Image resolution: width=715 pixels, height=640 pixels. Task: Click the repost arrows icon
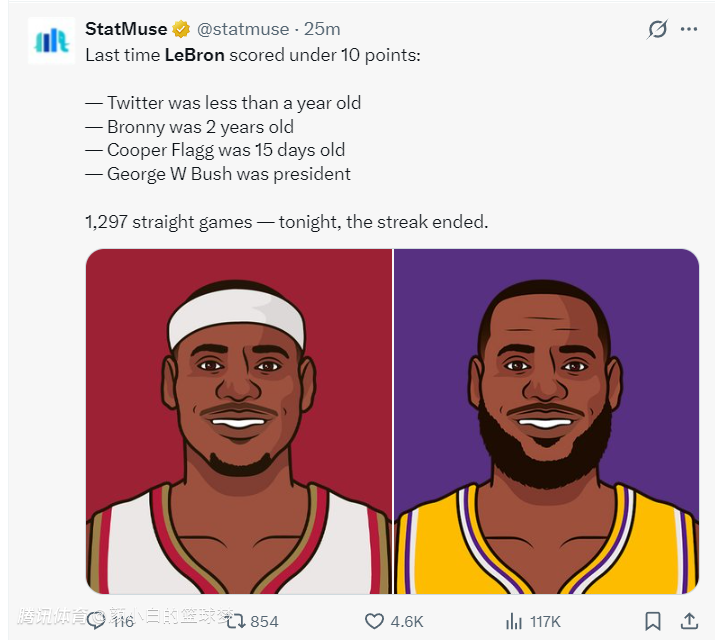(235, 621)
